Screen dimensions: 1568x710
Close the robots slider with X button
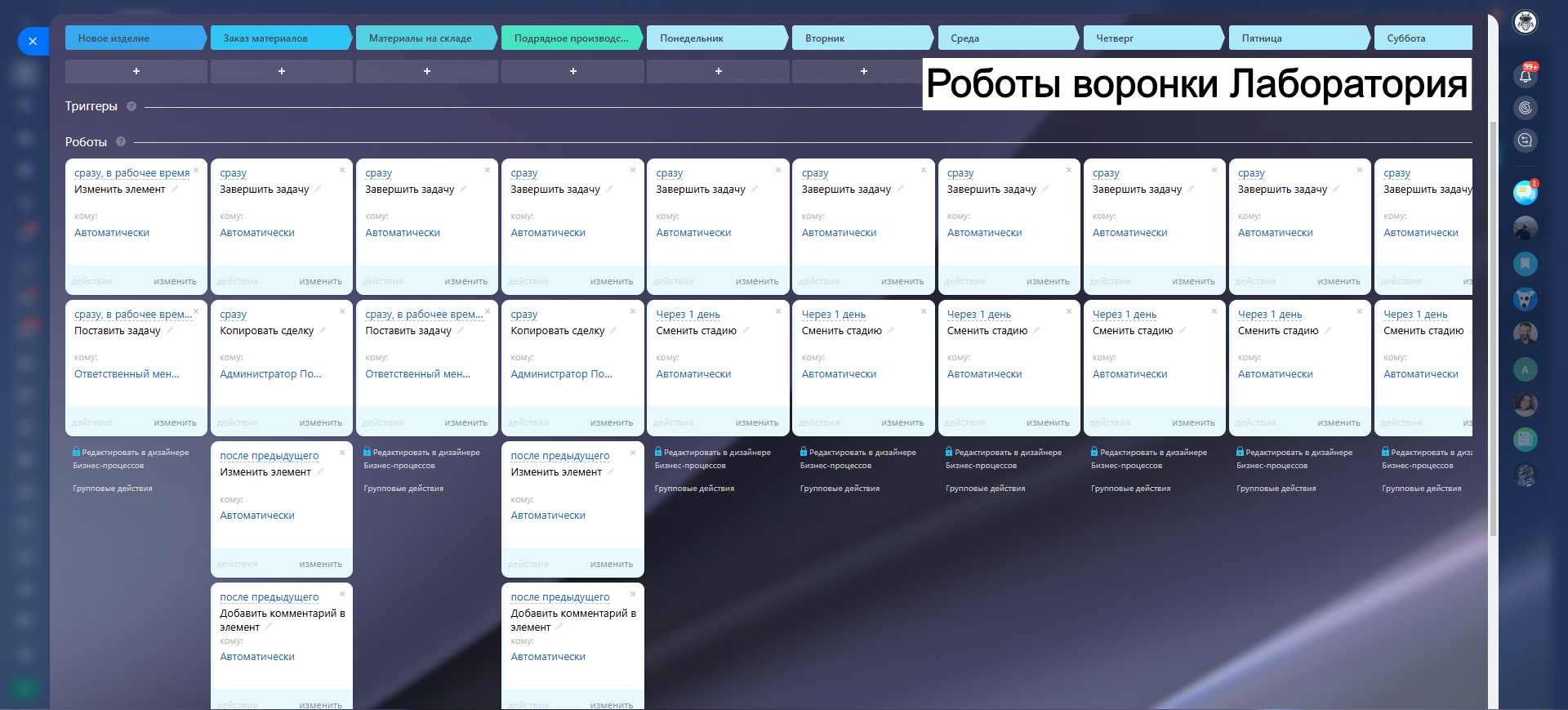click(33, 41)
